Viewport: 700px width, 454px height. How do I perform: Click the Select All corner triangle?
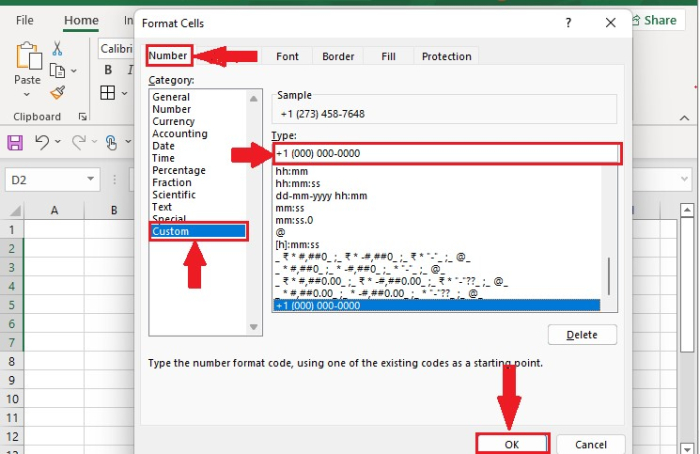pyautogui.click(x=15, y=210)
